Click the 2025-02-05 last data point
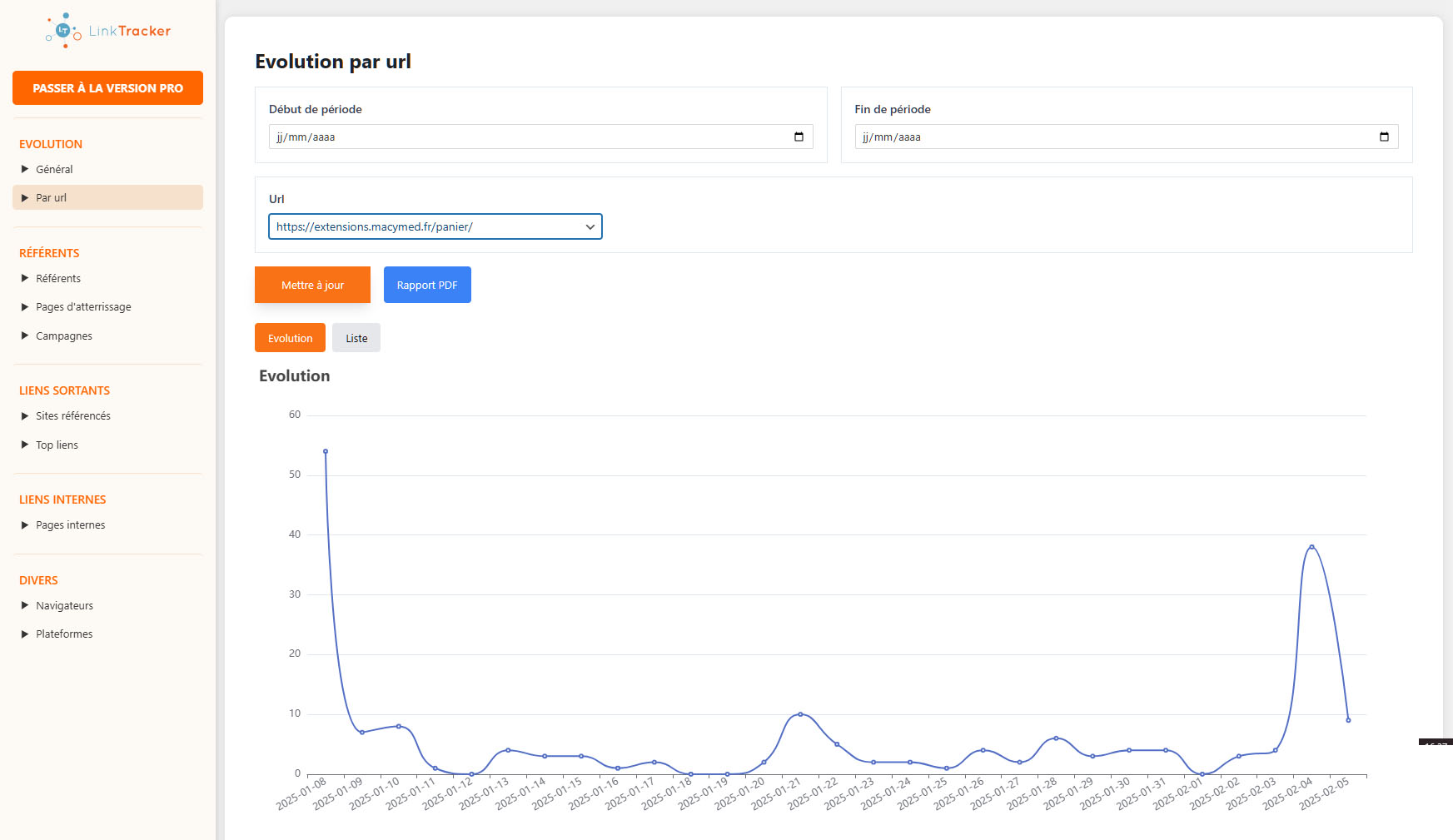 [x=1348, y=720]
